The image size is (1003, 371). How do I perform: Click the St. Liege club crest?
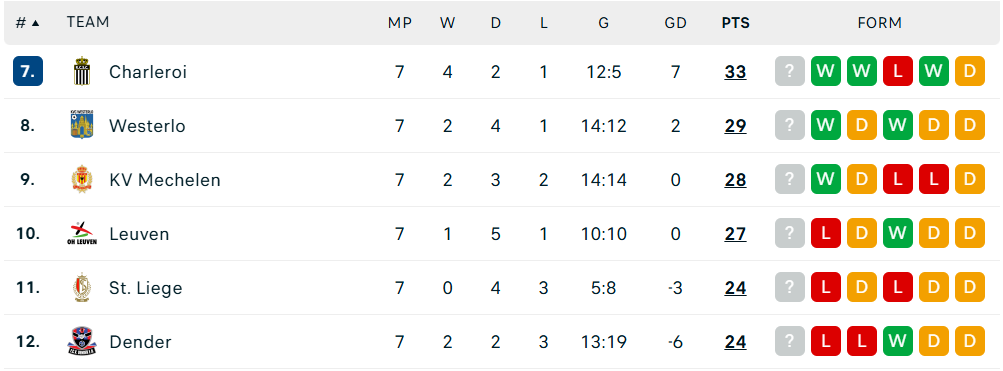pyautogui.click(x=82, y=288)
